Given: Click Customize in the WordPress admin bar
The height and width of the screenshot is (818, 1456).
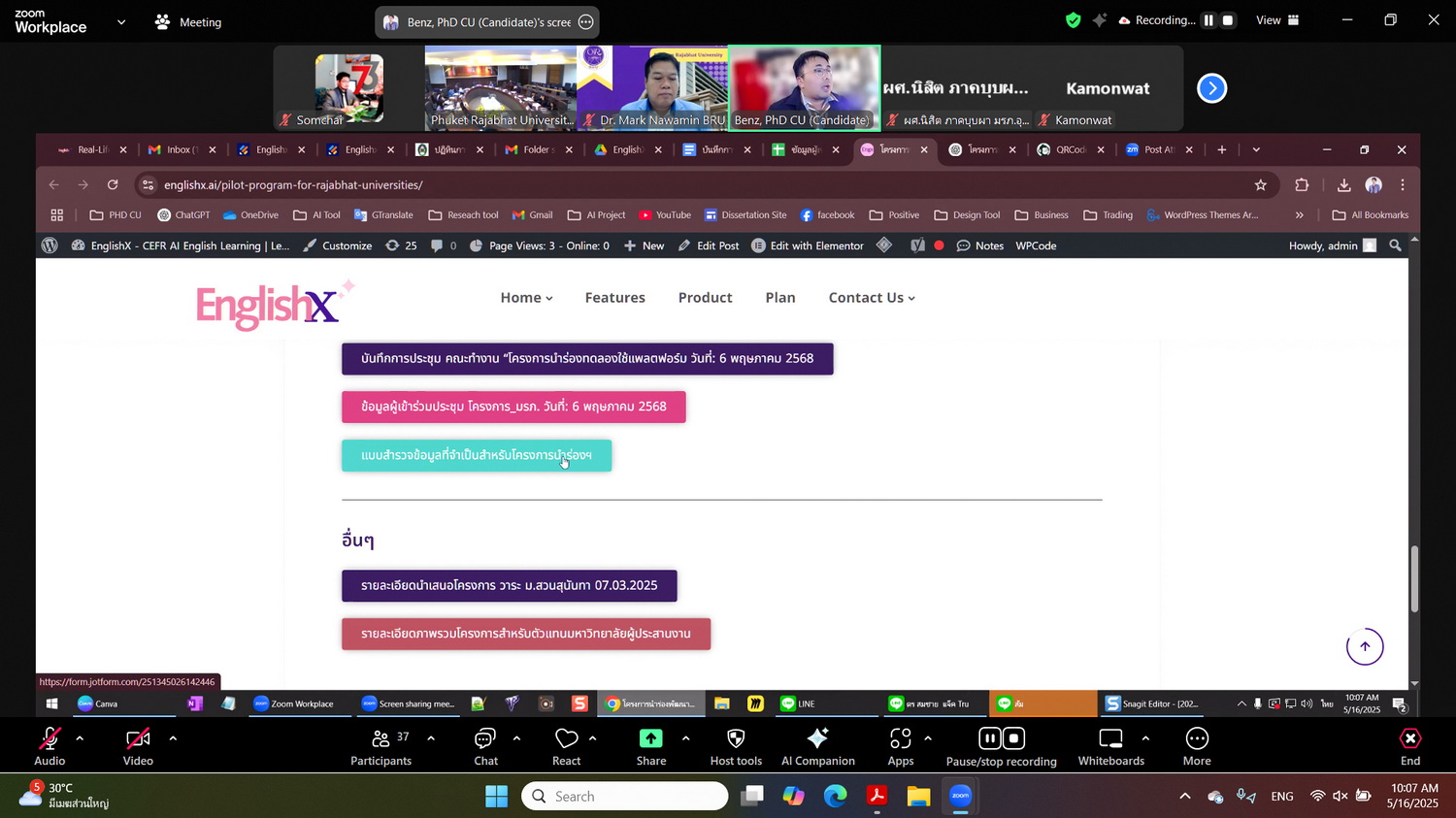Looking at the screenshot, I should click(x=338, y=245).
